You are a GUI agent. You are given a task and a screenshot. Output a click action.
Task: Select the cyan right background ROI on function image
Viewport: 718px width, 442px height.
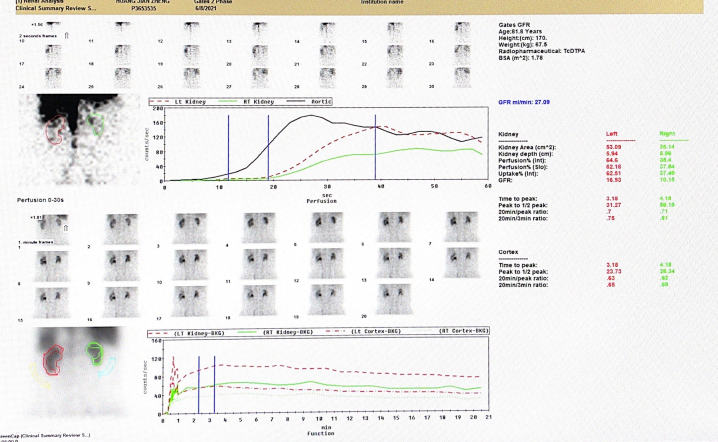coord(108,367)
